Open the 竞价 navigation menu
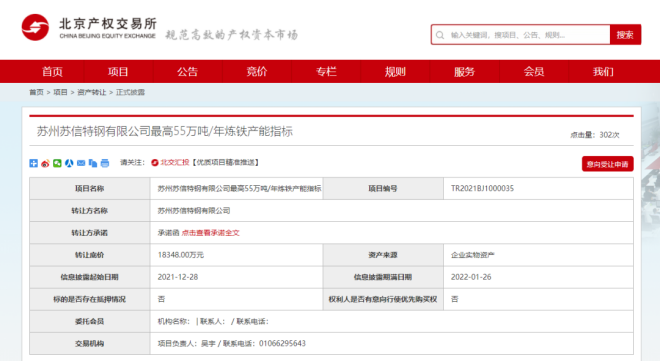Viewport: 660px width, 361px height. point(257,72)
